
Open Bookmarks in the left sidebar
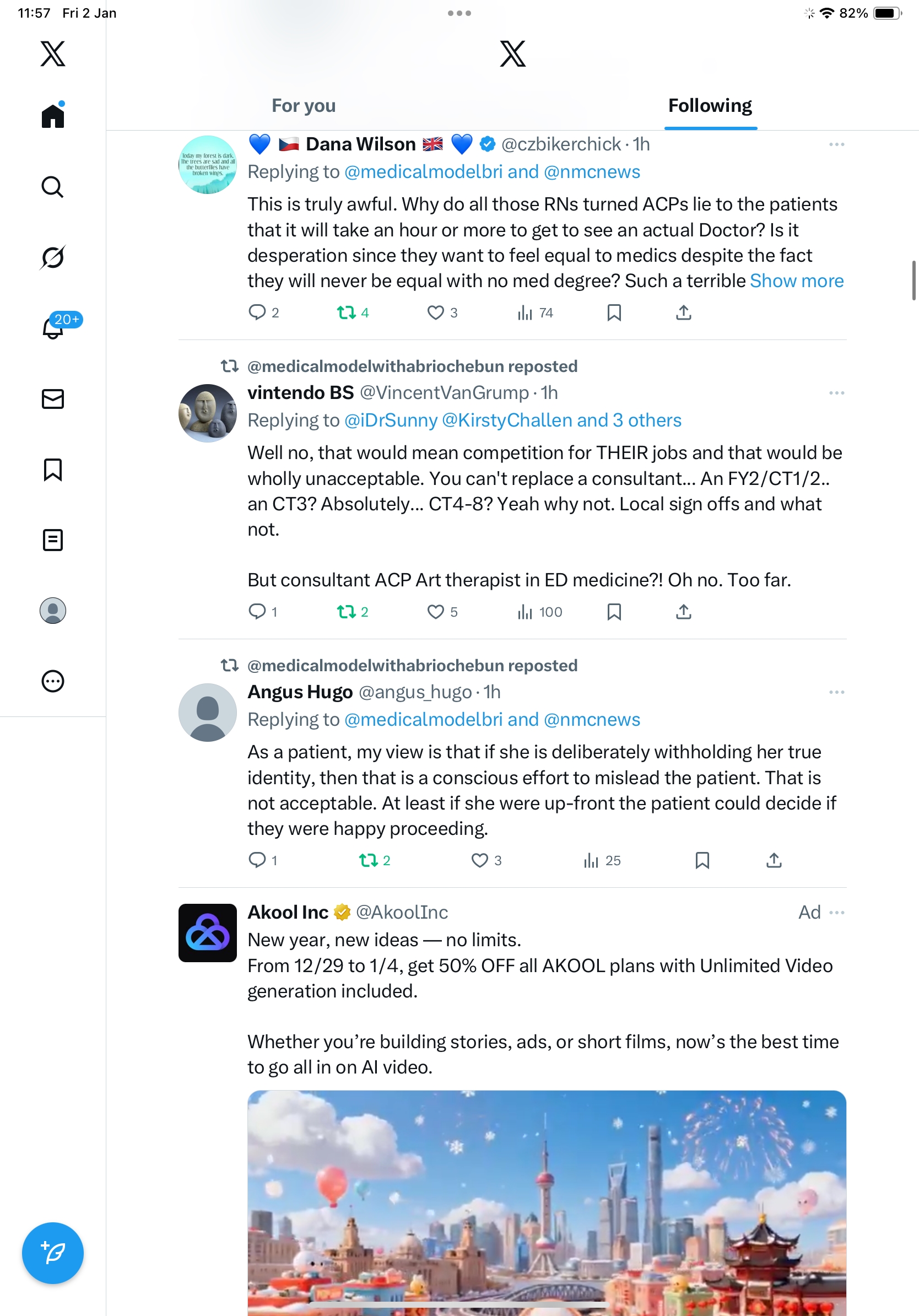click(53, 470)
